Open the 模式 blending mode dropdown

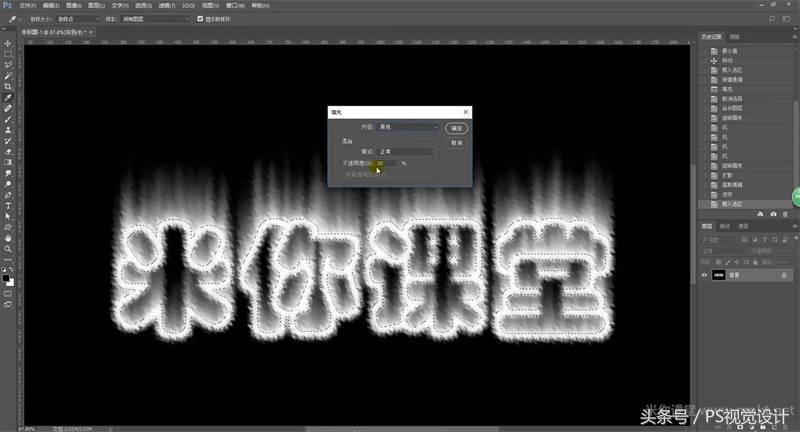coord(405,151)
